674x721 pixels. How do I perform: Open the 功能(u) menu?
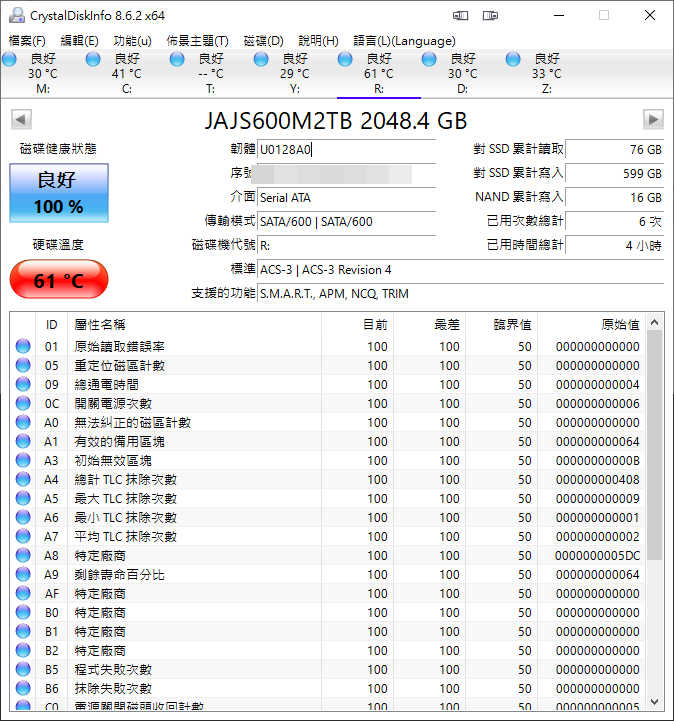tap(132, 41)
